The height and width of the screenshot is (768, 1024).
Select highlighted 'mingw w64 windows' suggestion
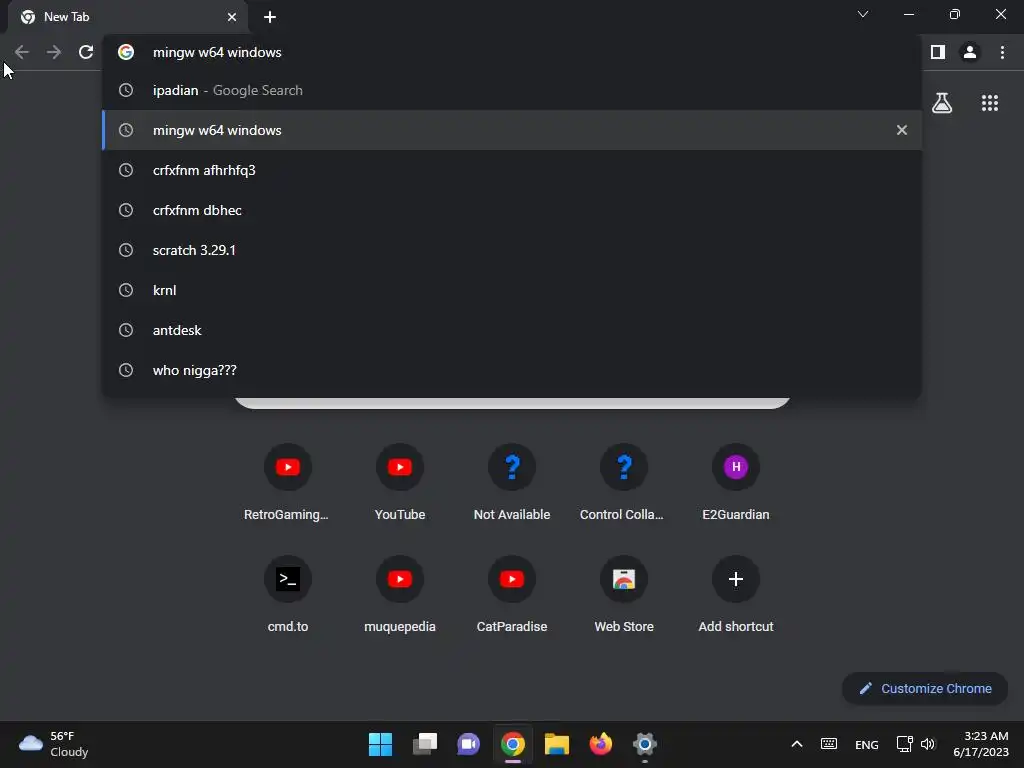coord(512,130)
